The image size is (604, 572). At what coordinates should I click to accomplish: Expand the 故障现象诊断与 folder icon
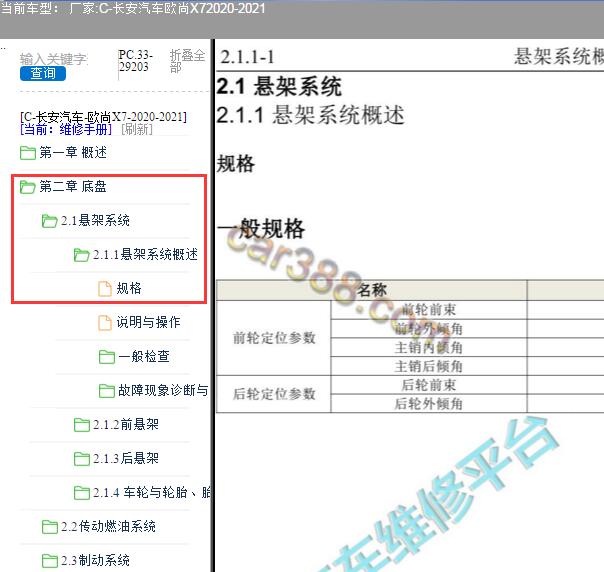coord(107,391)
